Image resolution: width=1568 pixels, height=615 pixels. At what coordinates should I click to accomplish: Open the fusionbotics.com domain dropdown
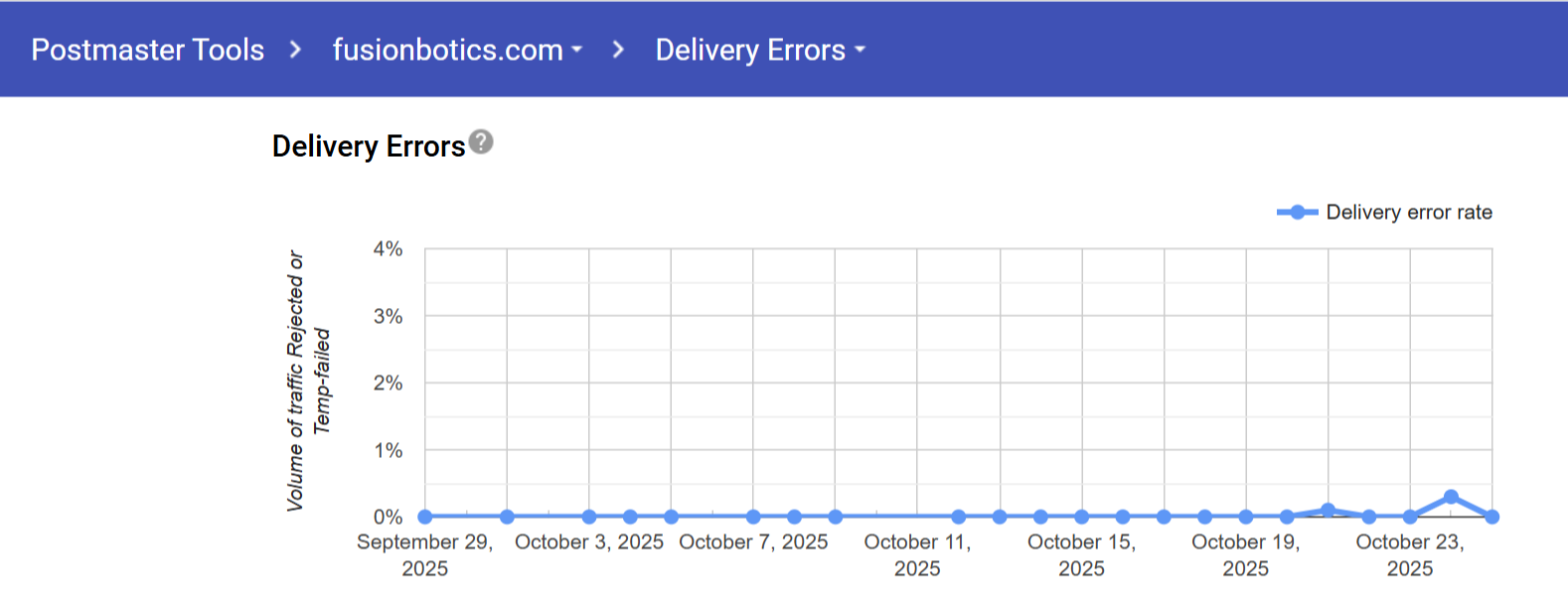(x=457, y=50)
